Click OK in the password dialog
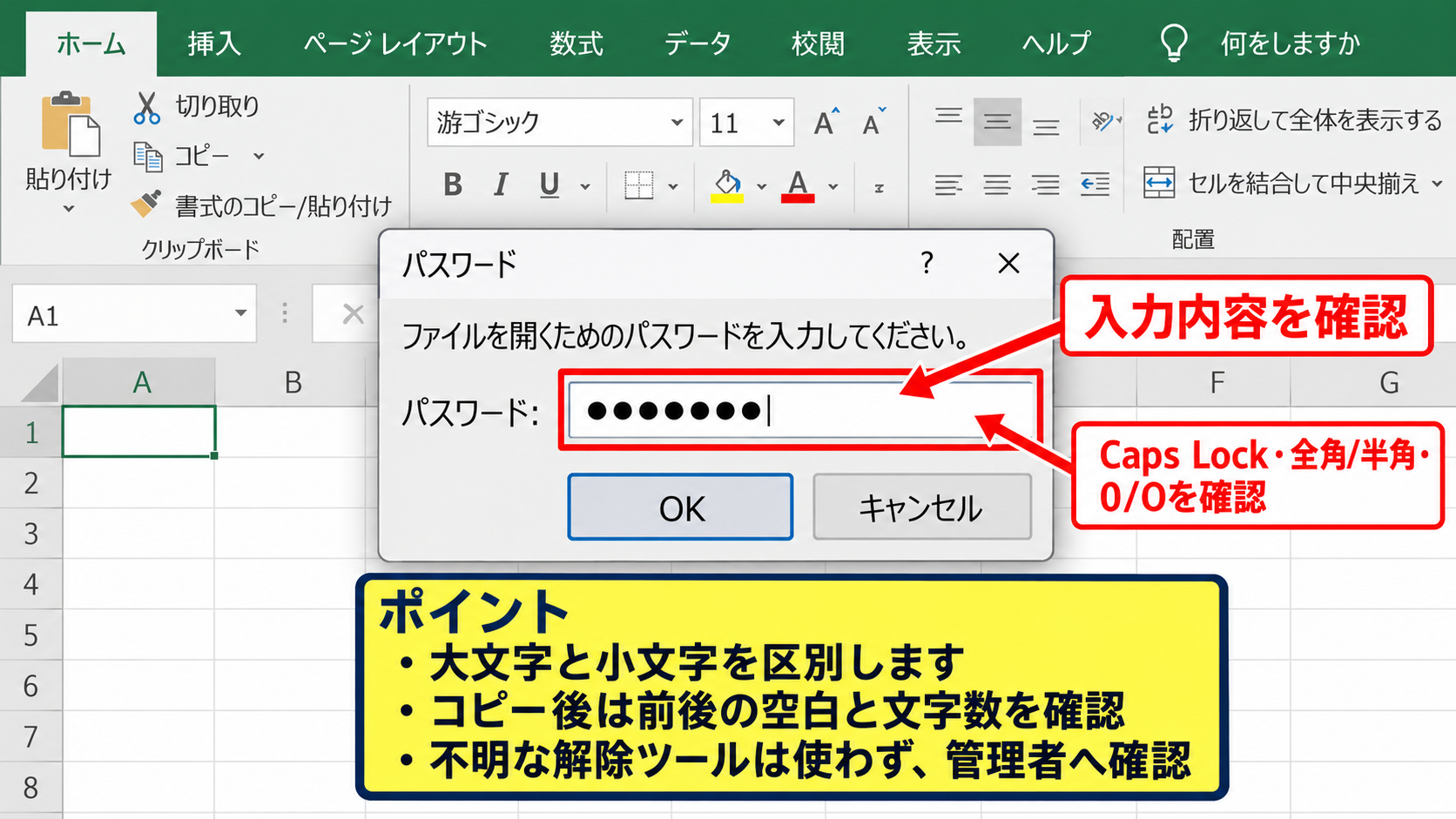This screenshot has height=819, width=1456. 680,507
